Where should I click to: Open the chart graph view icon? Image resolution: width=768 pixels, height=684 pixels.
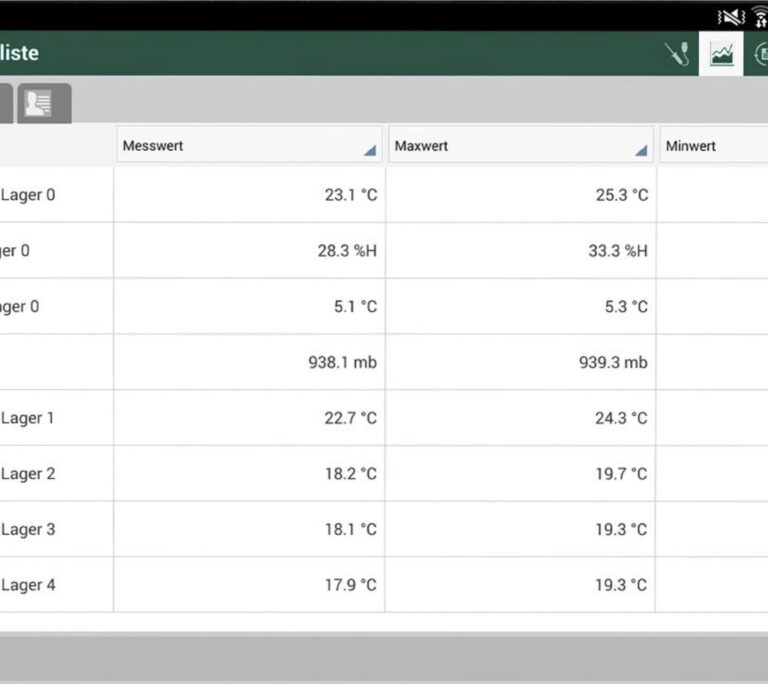[x=721, y=54]
